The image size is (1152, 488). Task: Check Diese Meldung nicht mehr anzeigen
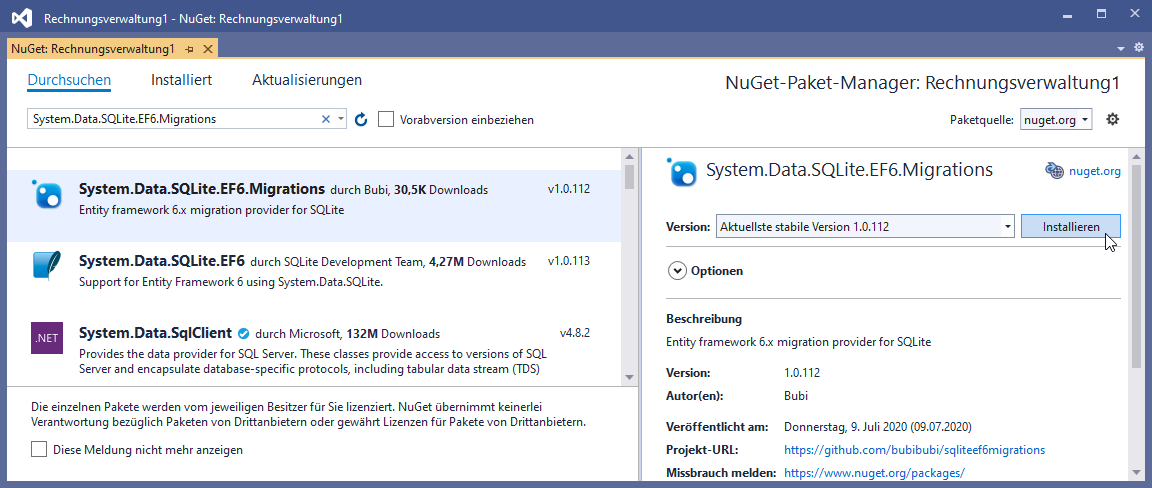click(39, 449)
